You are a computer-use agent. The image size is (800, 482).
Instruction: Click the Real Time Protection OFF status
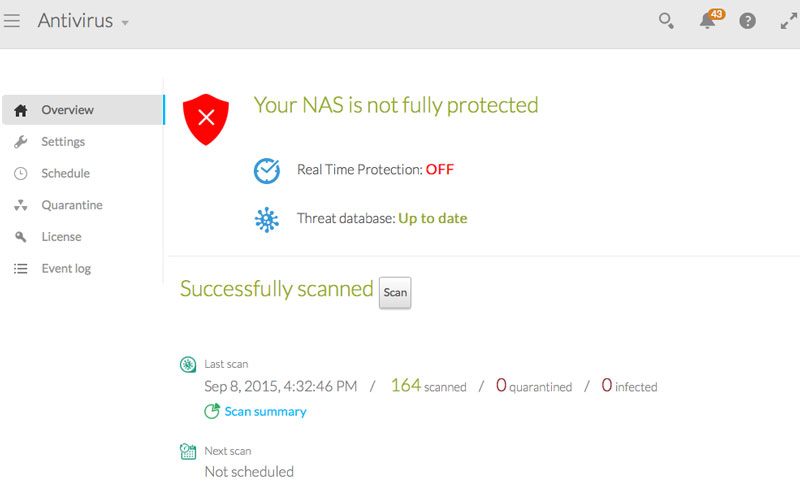(x=440, y=169)
